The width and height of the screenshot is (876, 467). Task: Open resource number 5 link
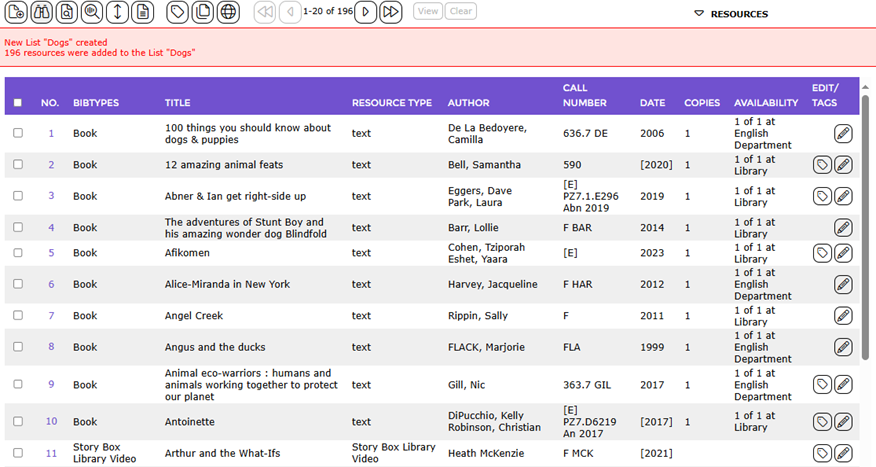point(51,253)
